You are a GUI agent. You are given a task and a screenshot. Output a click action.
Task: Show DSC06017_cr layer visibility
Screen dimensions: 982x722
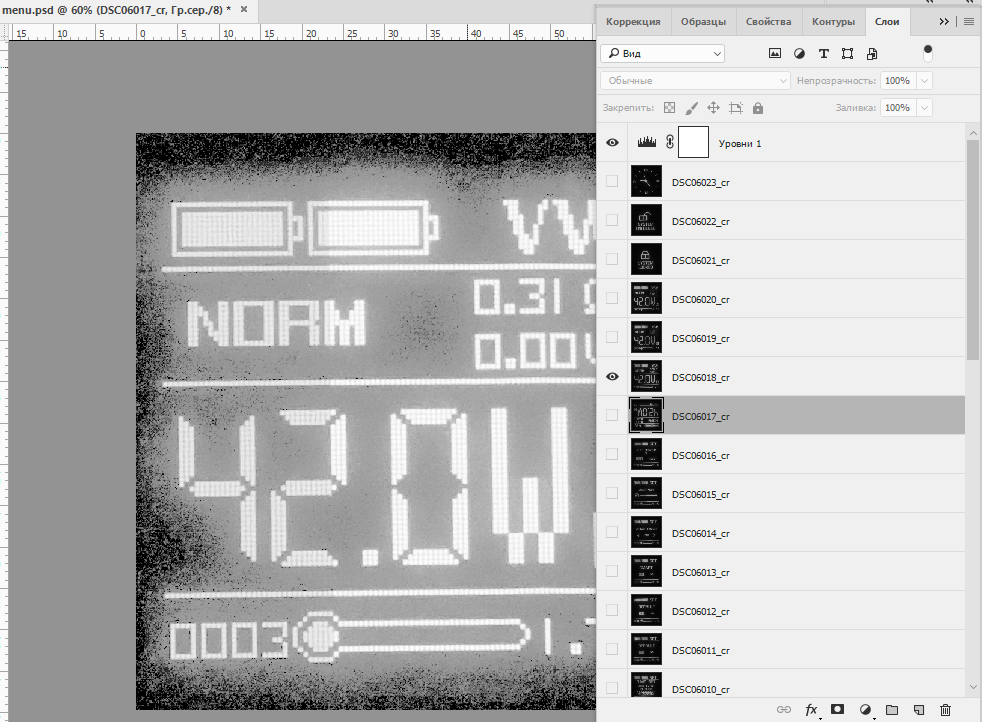point(612,415)
